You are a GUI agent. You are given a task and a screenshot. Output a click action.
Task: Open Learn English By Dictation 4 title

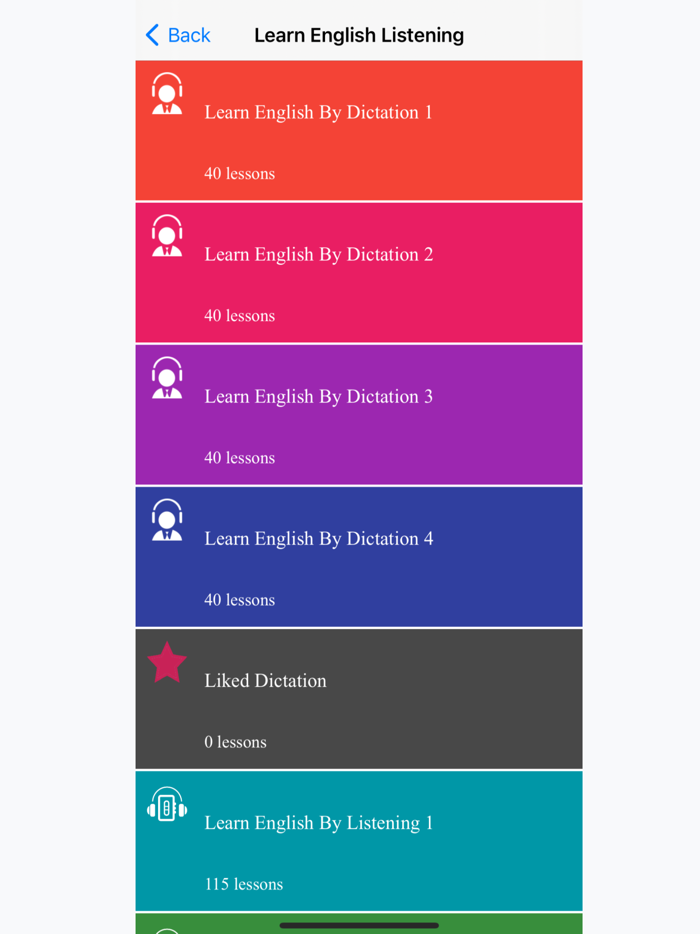(319, 538)
